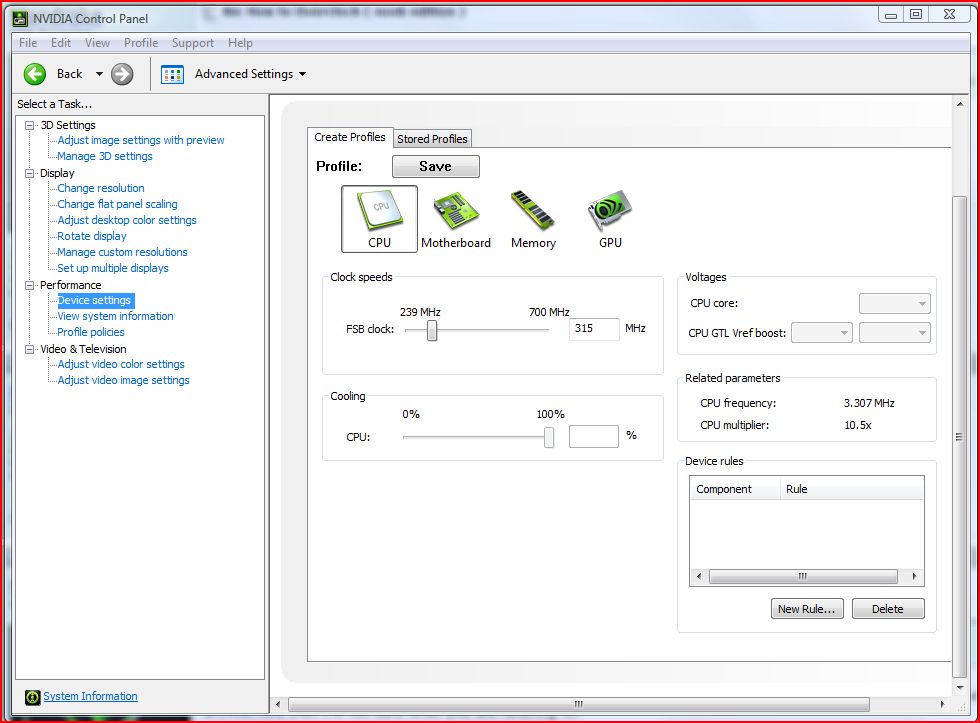Select the CPU device icon
Screen dimensions: 980x723
pos(379,219)
